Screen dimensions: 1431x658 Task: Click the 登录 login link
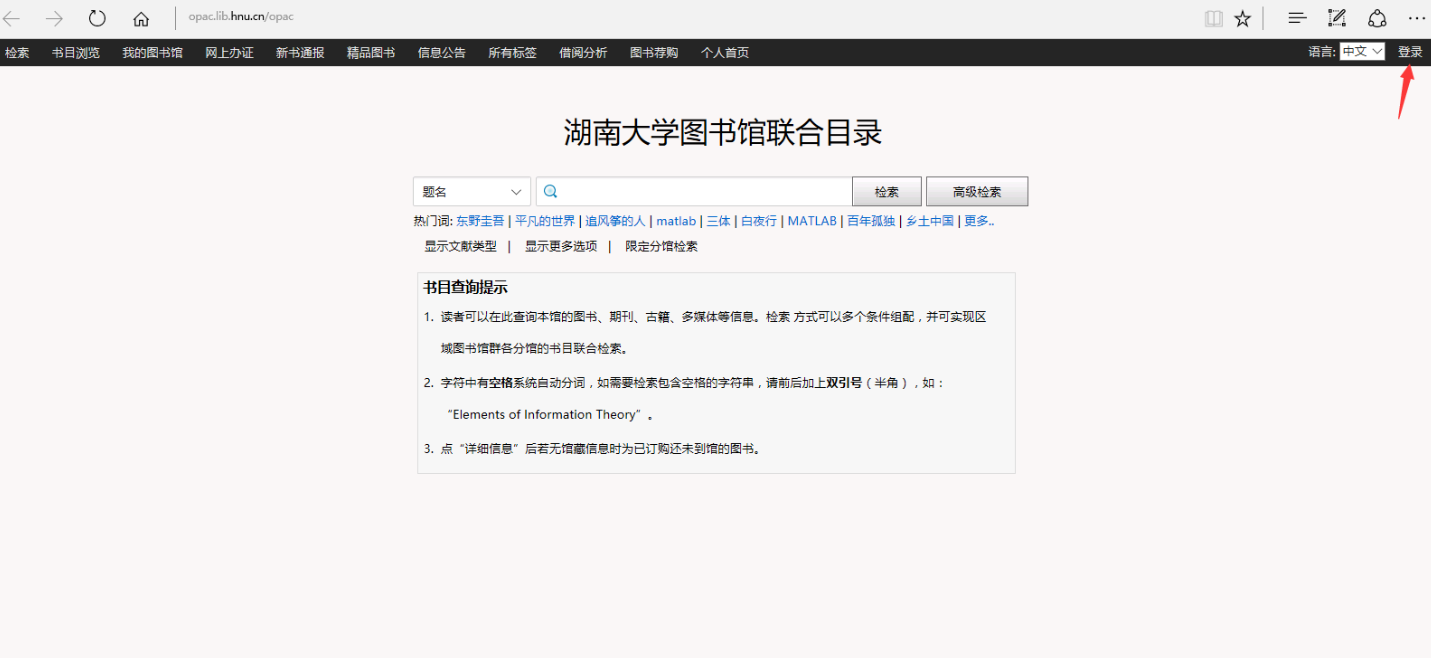1410,52
